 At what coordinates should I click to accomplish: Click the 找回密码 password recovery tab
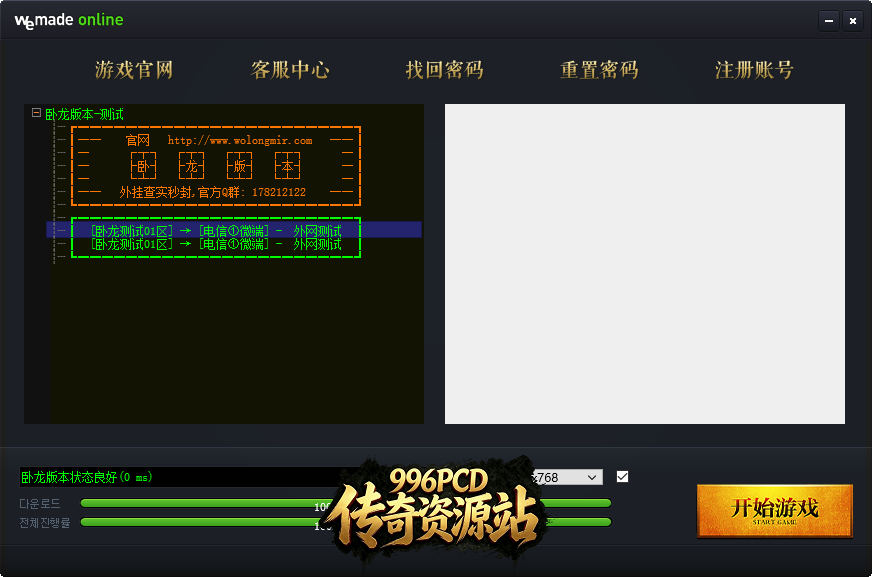(x=444, y=70)
